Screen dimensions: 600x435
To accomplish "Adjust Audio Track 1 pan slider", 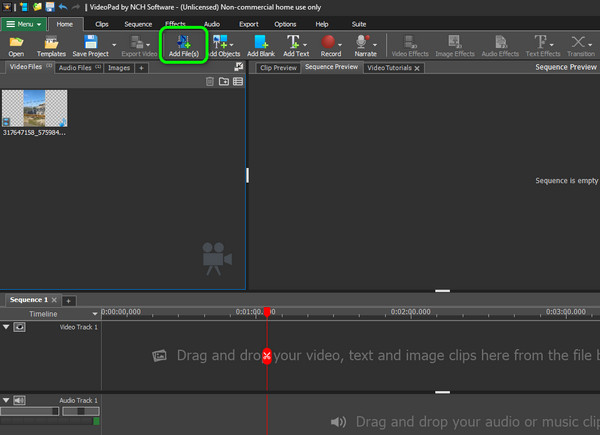I will coord(81,411).
